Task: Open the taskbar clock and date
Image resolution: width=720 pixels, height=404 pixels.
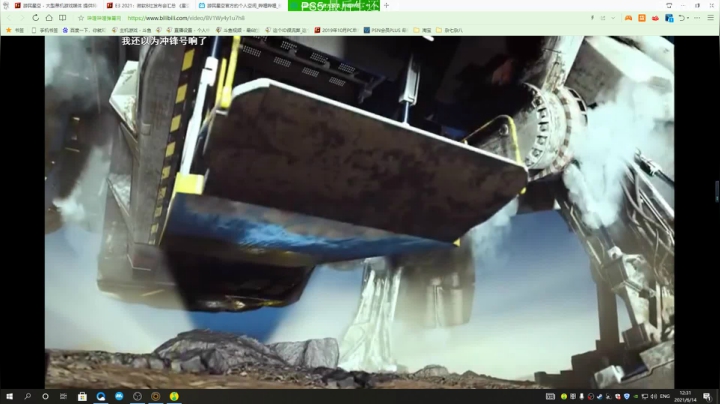Action: pyautogui.click(x=685, y=396)
